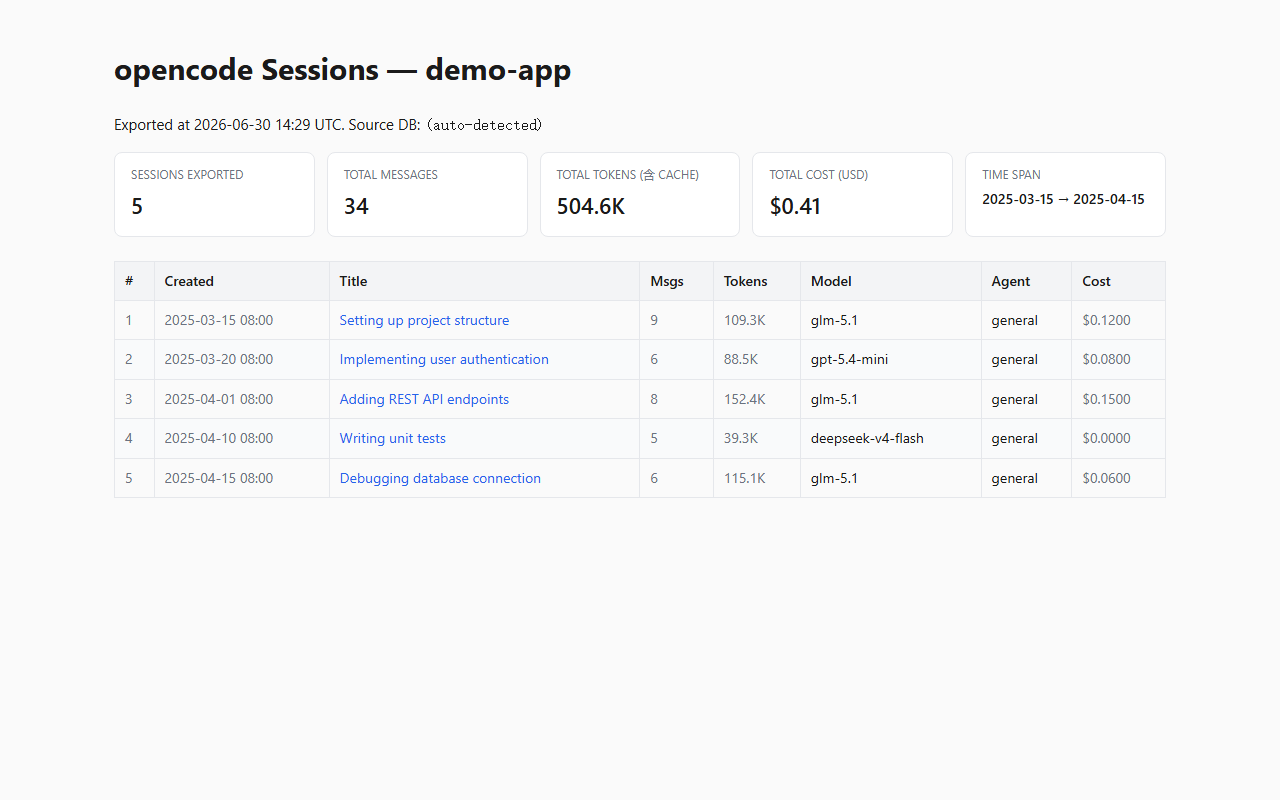Open 'Implementing user authentication' session link
This screenshot has width=1280, height=800.
444,359
